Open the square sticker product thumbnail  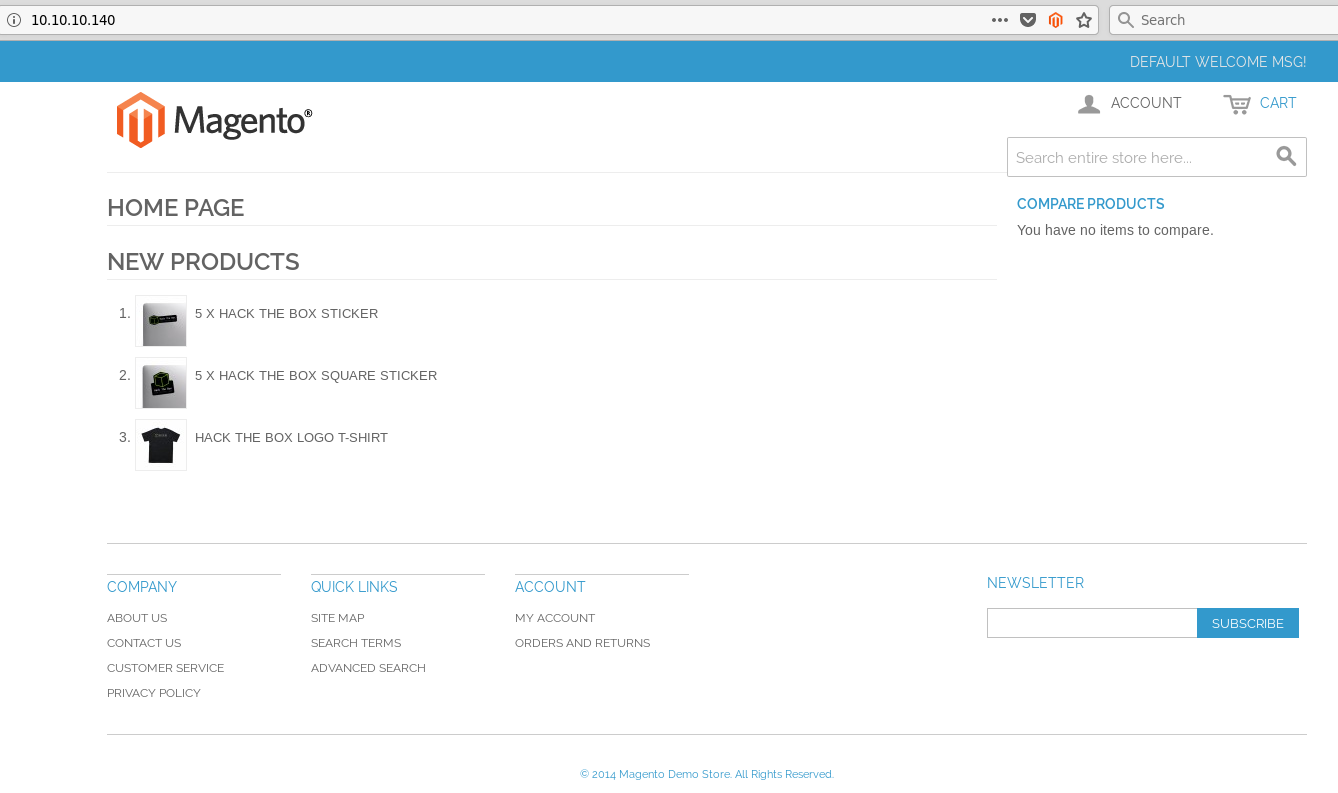[161, 383]
